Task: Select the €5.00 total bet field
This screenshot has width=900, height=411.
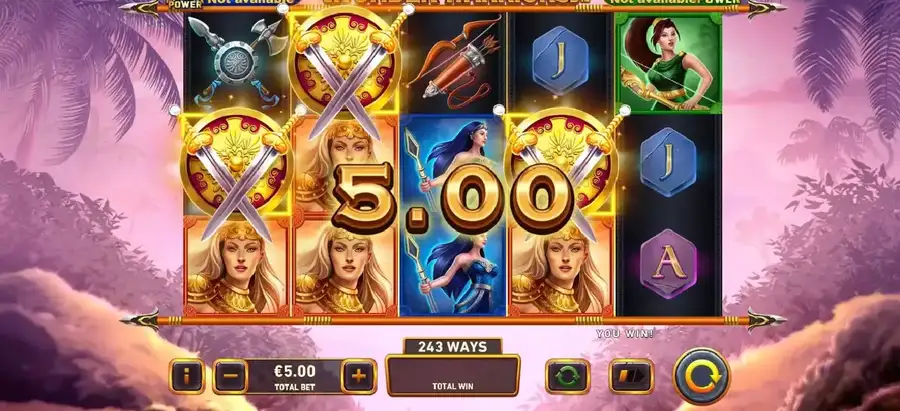Action: point(294,376)
